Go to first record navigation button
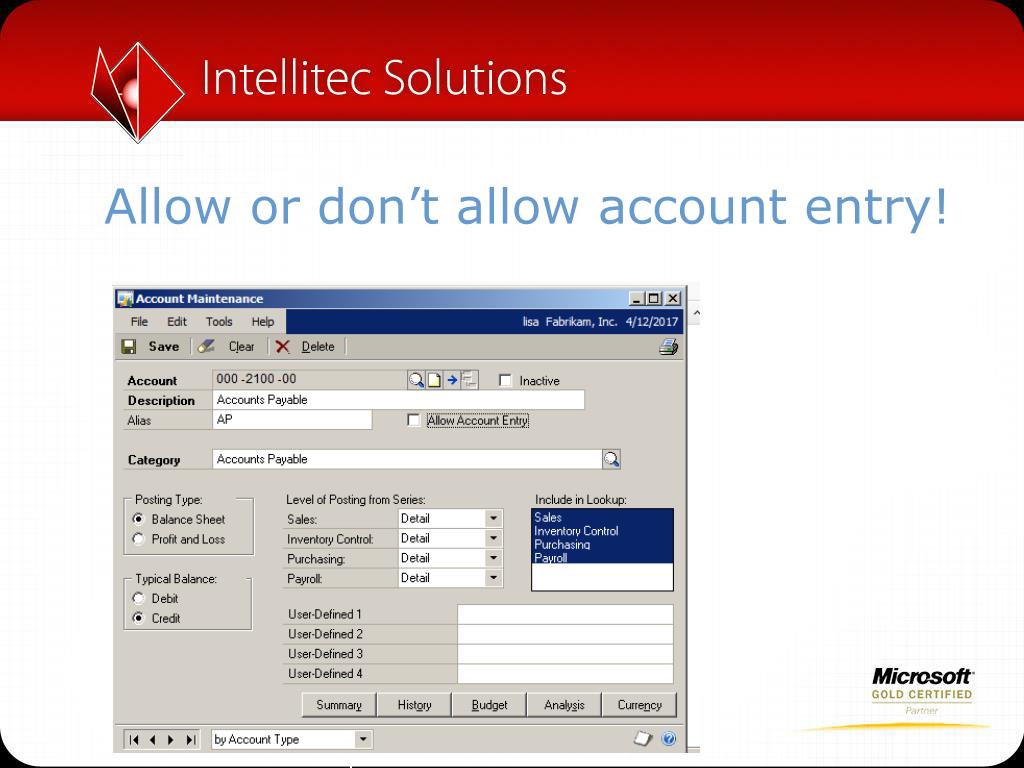Viewport: 1024px width, 768px height. pyautogui.click(x=134, y=740)
